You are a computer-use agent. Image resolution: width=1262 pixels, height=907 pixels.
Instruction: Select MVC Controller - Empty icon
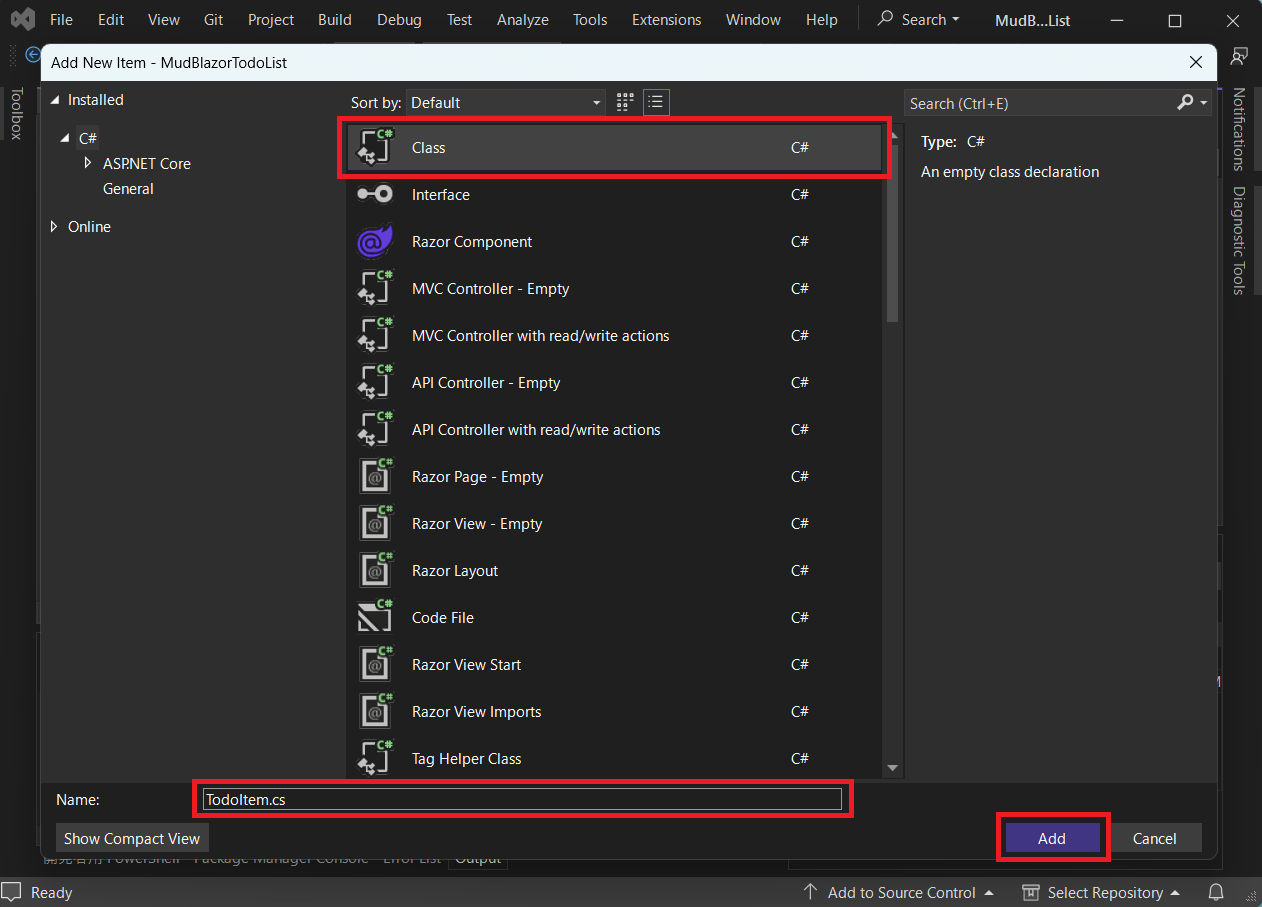(375, 288)
